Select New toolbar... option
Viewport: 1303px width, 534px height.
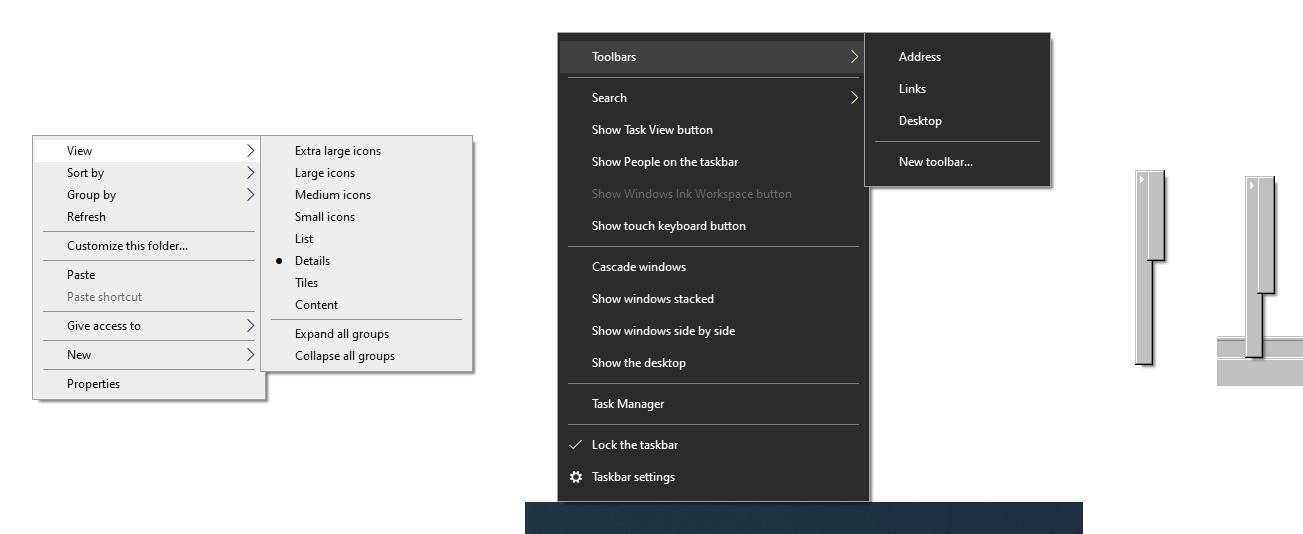point(935,162)
